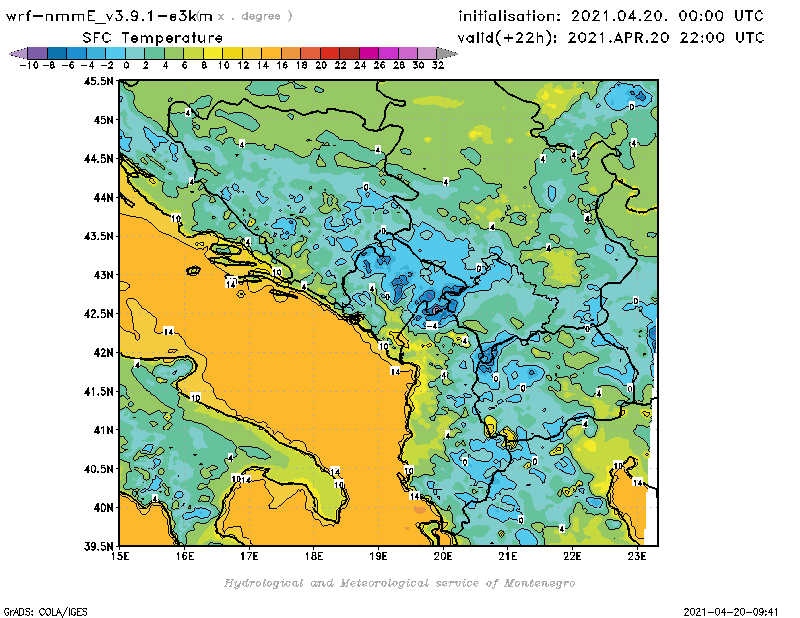The image size is (800, 618).
Task: Click the '43.5N' latitude label
Action: [x=98, y=236]
